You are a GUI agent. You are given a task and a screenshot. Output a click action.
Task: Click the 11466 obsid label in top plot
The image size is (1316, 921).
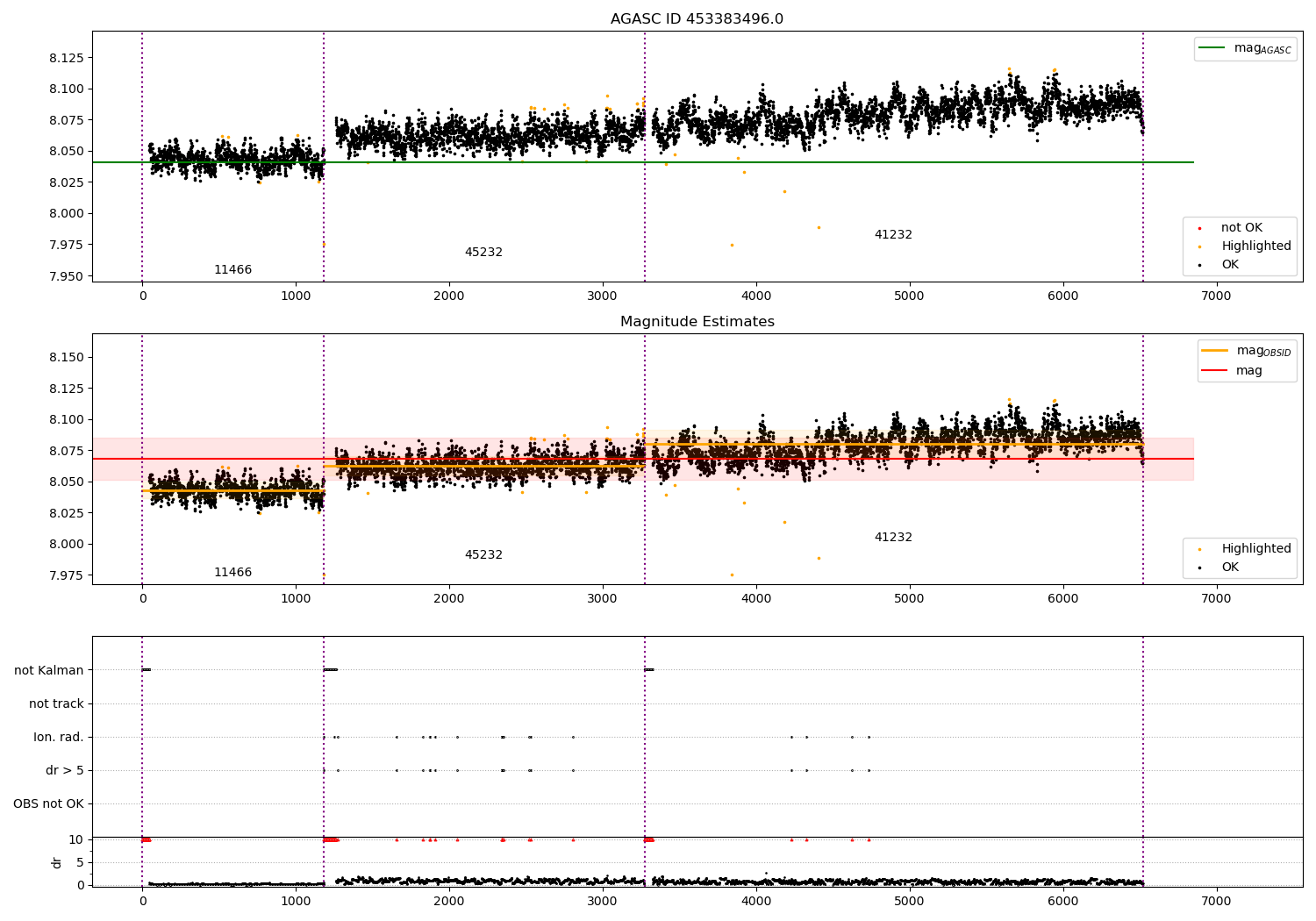pyautogui.click(x=232, y=270)
